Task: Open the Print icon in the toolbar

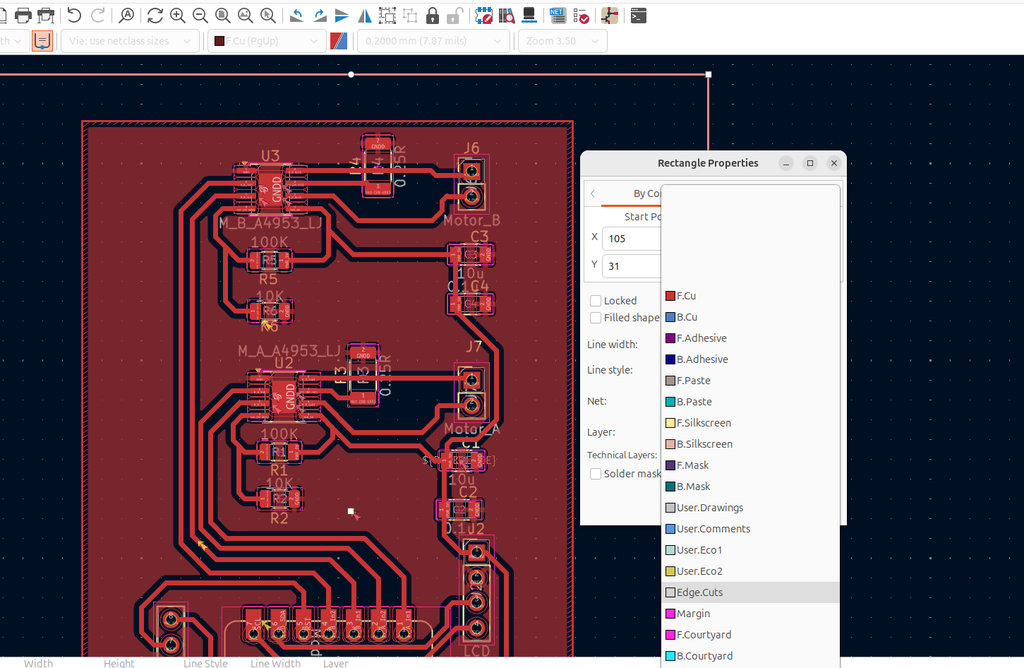Action: tap(22, 15)
